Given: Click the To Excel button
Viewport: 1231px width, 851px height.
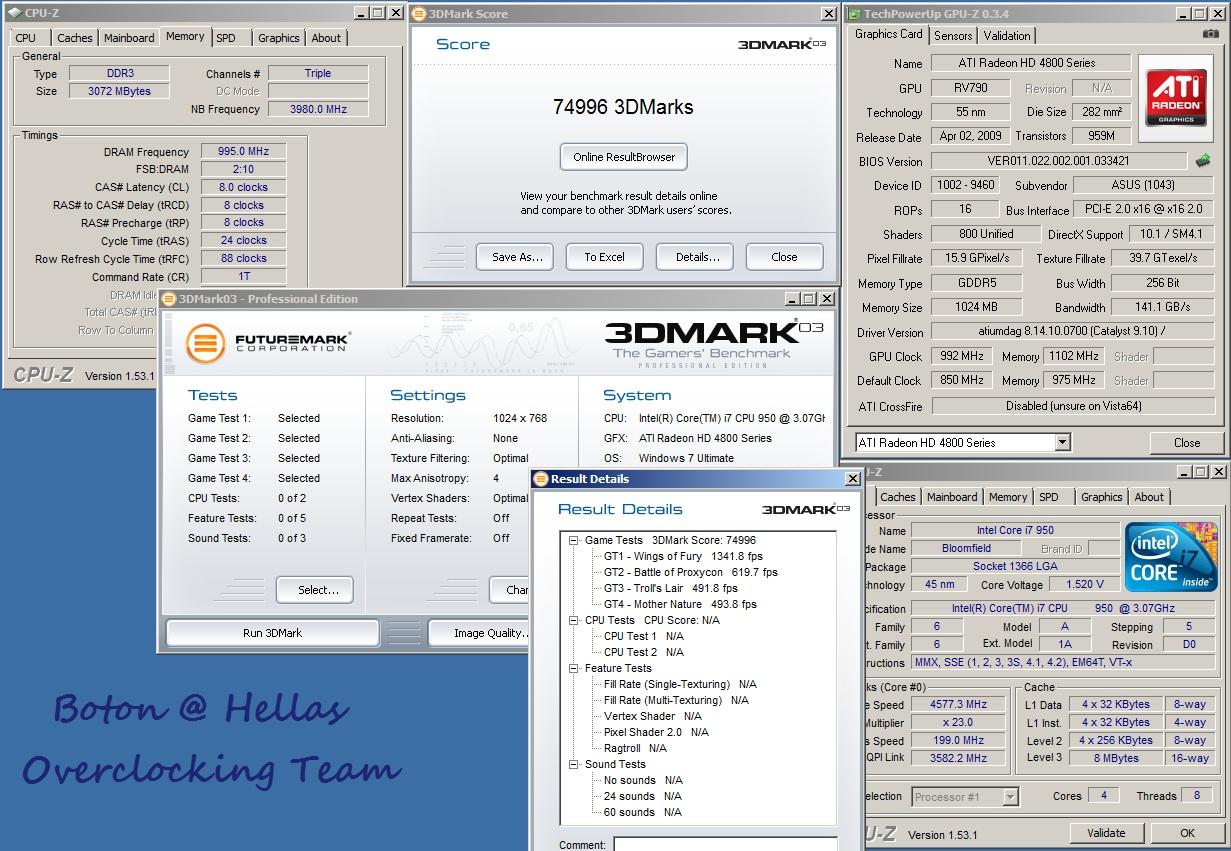Looking at the screenshot, I should pyautogui.click(x=604, y=257).
